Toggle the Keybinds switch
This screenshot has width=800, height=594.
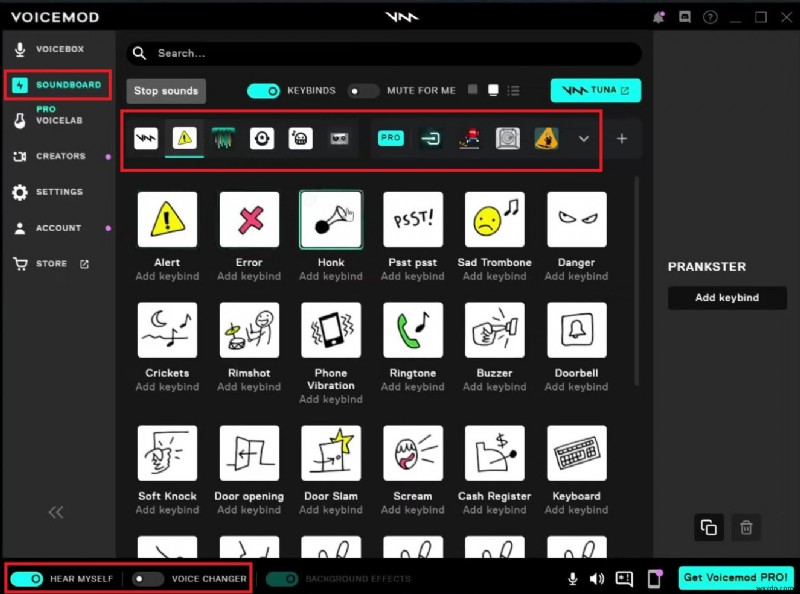tap(263, 91)
